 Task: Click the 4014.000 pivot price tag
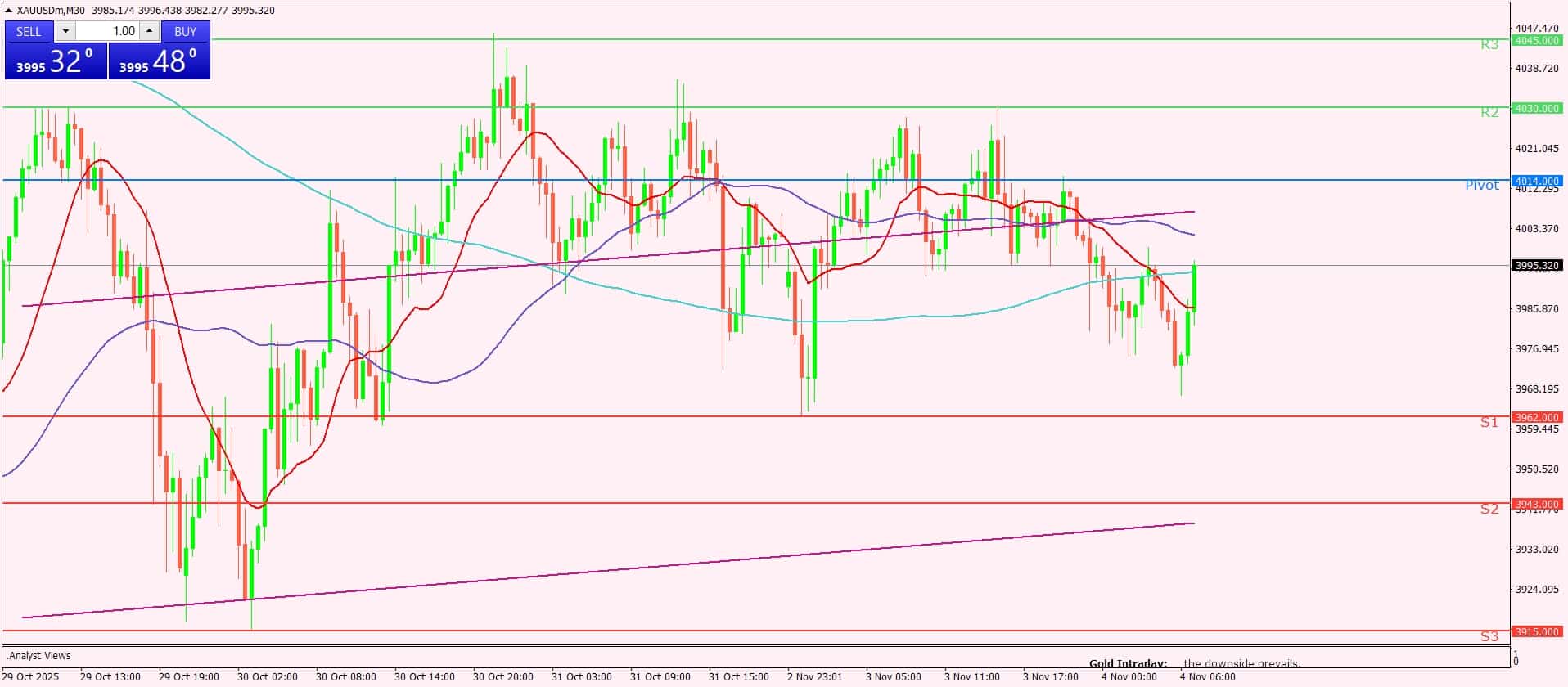[x=1536, y=181]
